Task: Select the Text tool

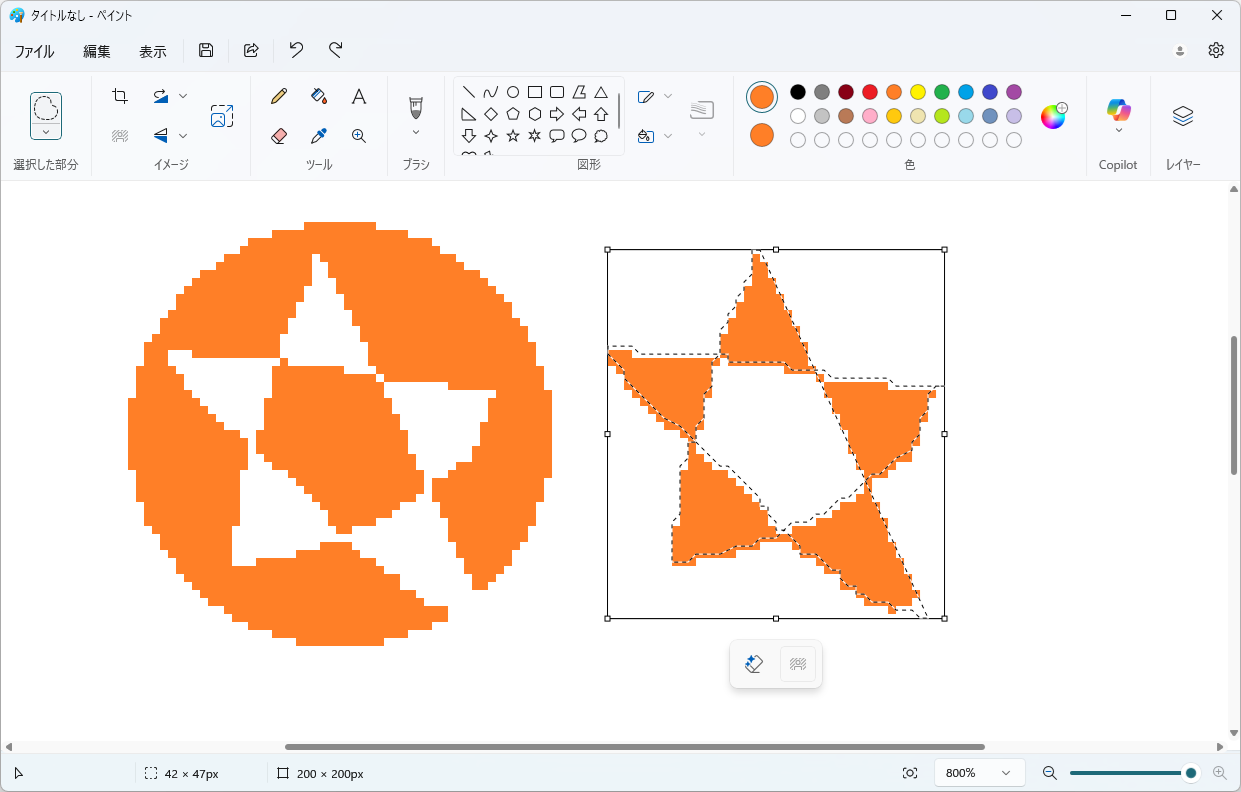Action: click(x=359, y=96)
